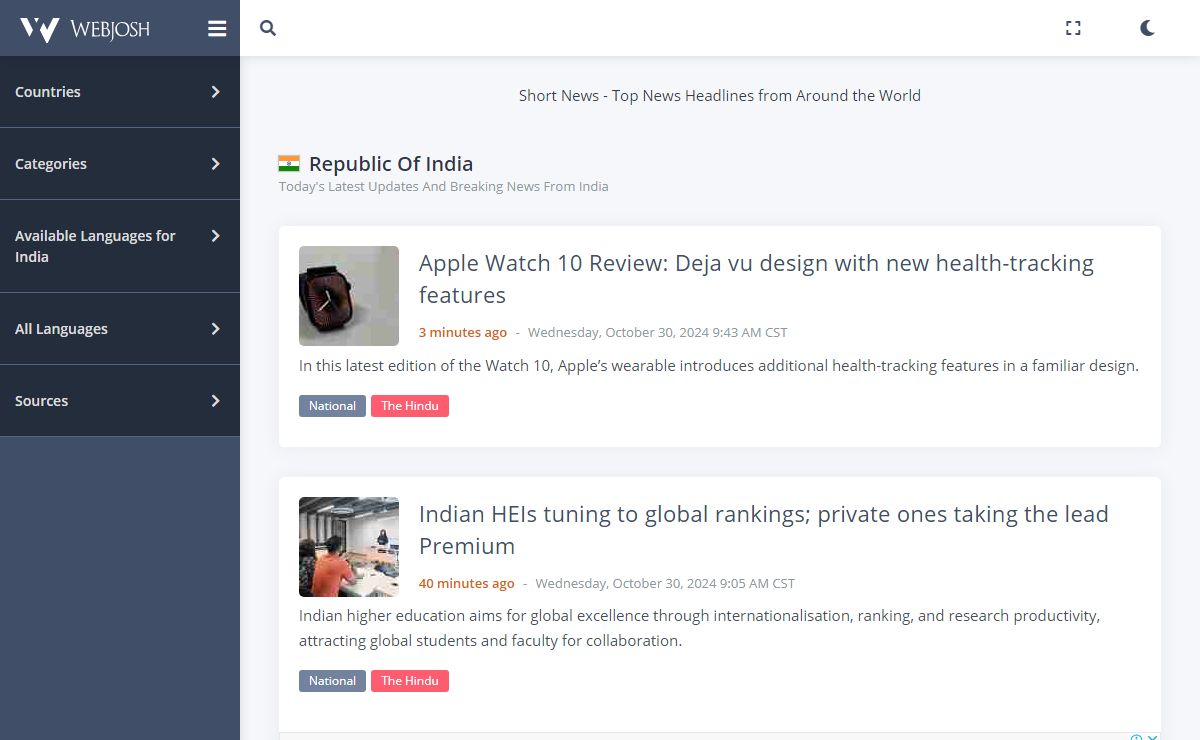Viewport: 1200px width, 740px height.
Task: Click the October 30, 2024 9:43 AM date
Action: [658, 332]
